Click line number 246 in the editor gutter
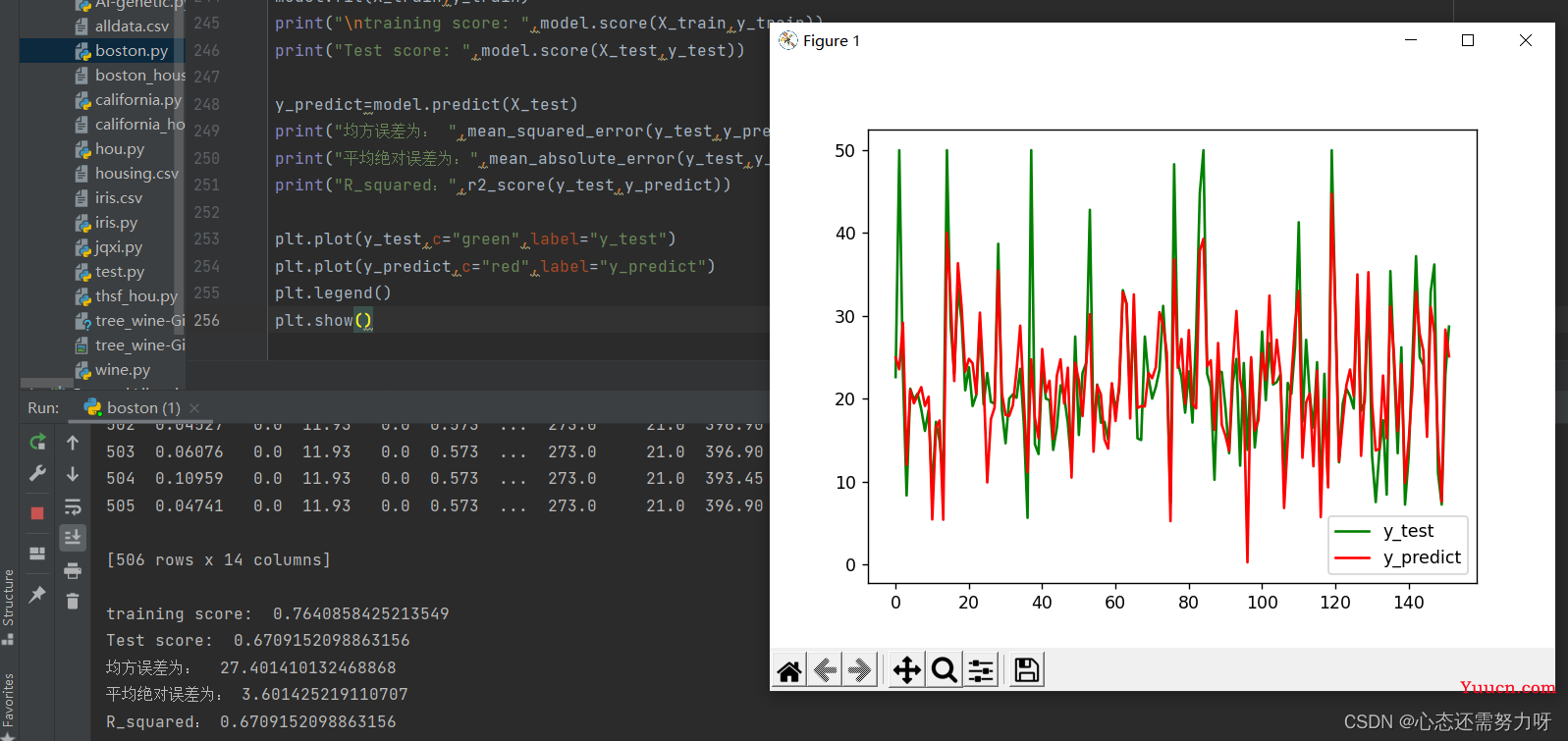 coord(206,50)
